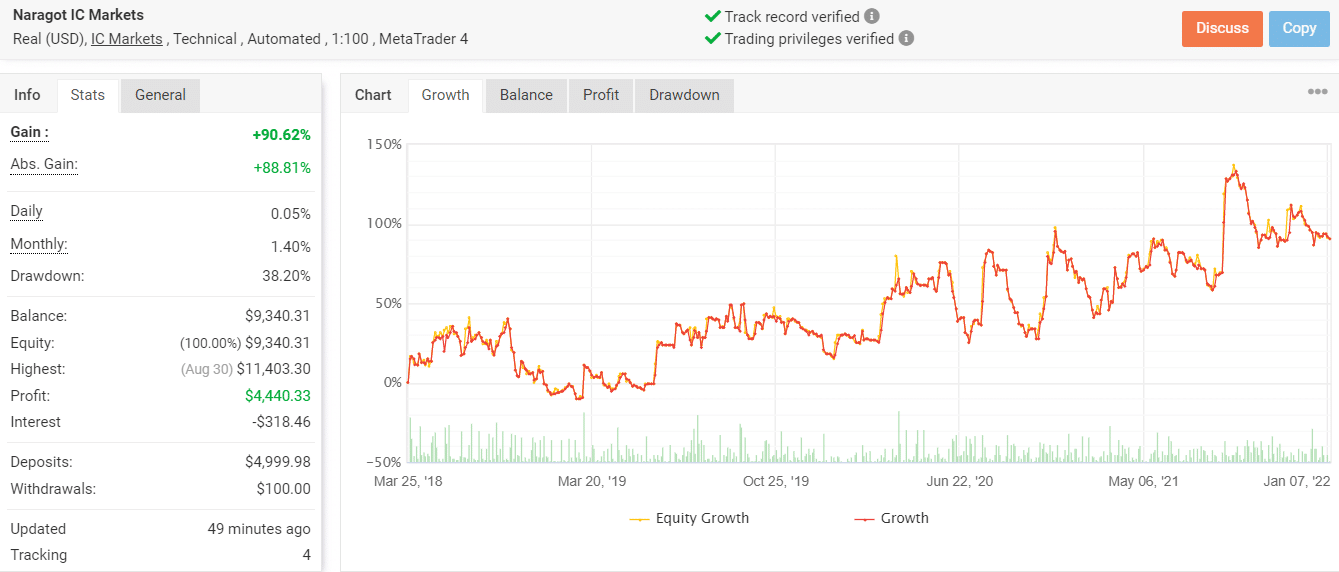The height and width of the screenshot is (572, 1339).
Task: Switch to the Stats tab
Action: coord(88,95)
